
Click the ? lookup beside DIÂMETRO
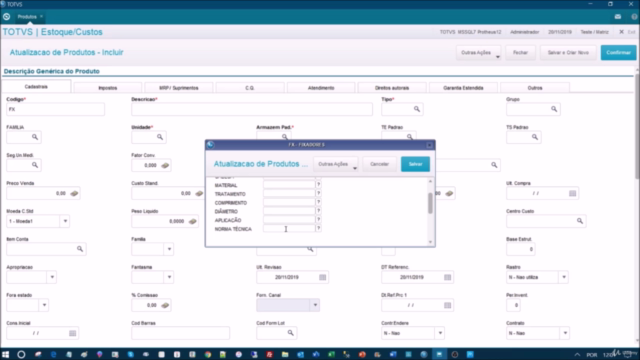318,211
